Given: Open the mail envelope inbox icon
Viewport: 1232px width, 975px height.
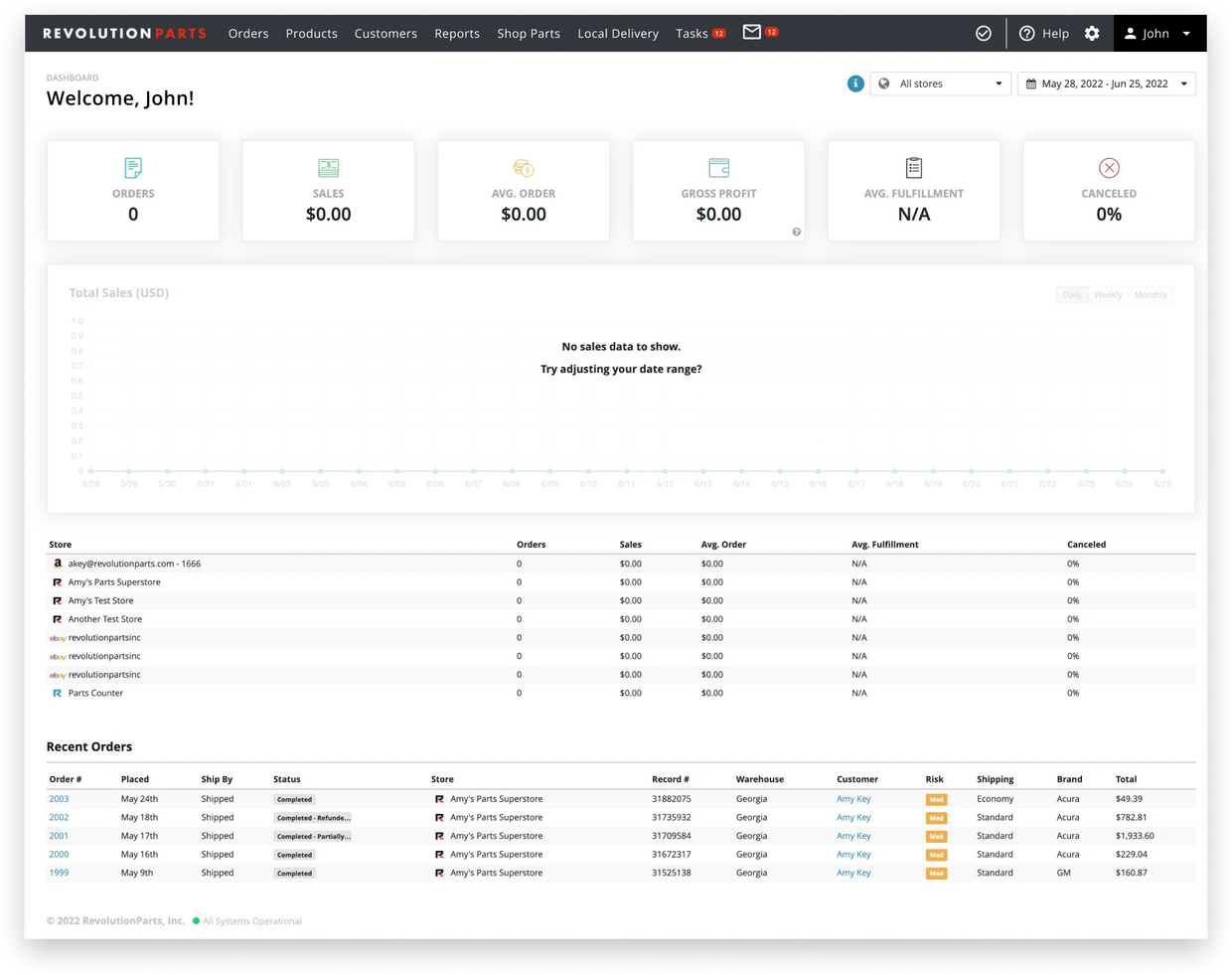Looking at the screenshot, I should pyautogui.click(x=752, y=33).
